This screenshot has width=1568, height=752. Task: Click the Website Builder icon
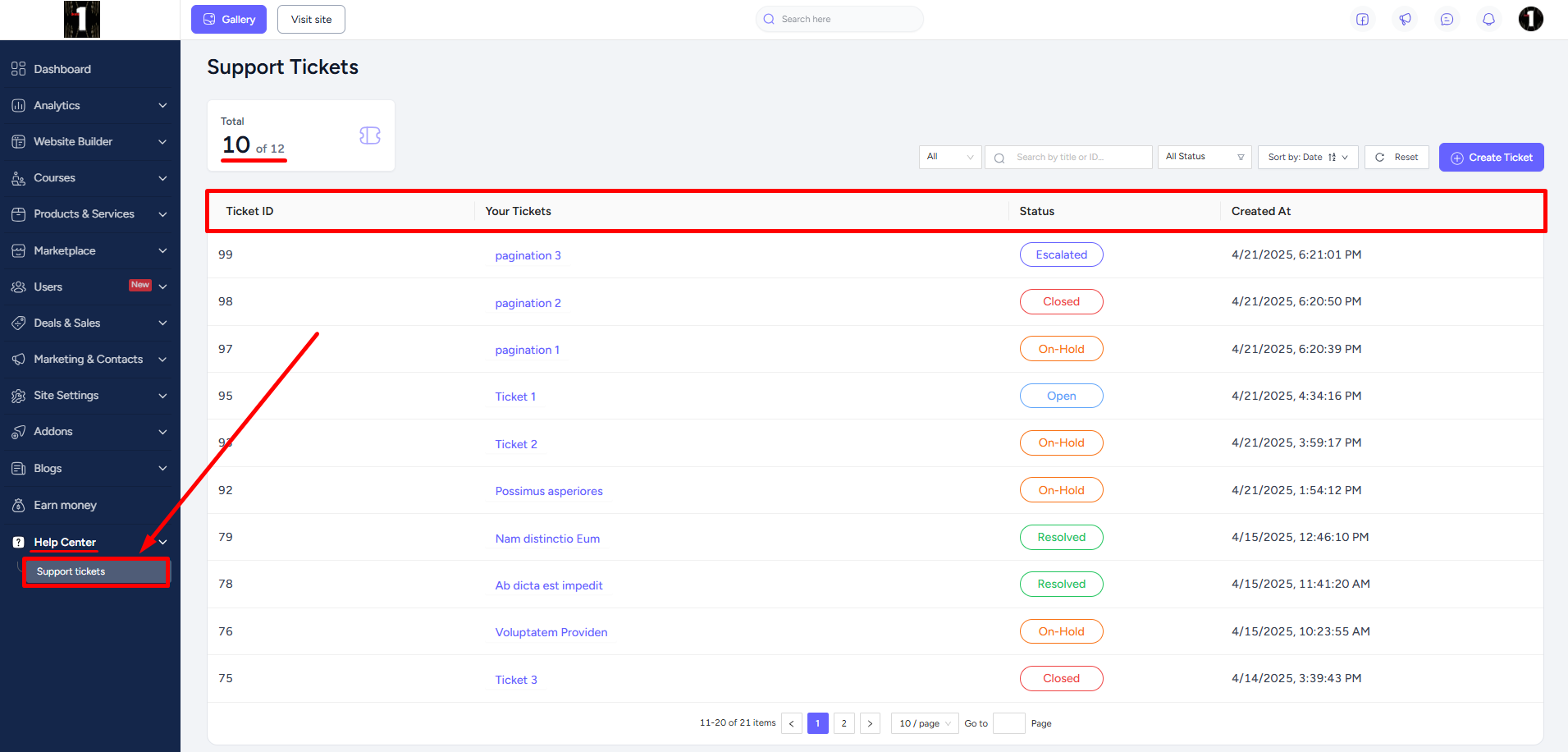pos(18,142)
